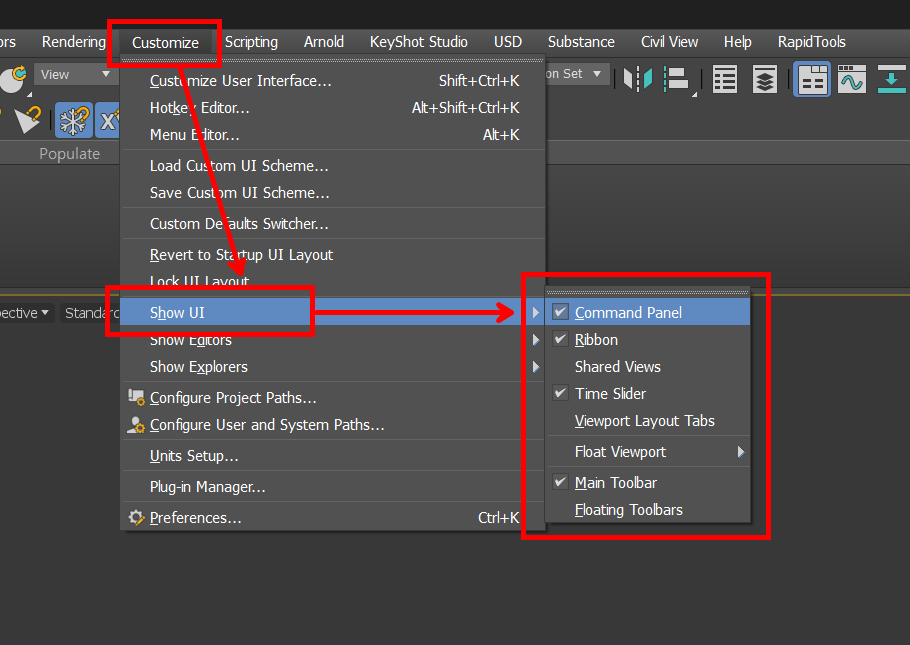This screenshot has height=645, width=910.
Task: Open the Civil View menu
Action: pos(669,42)
